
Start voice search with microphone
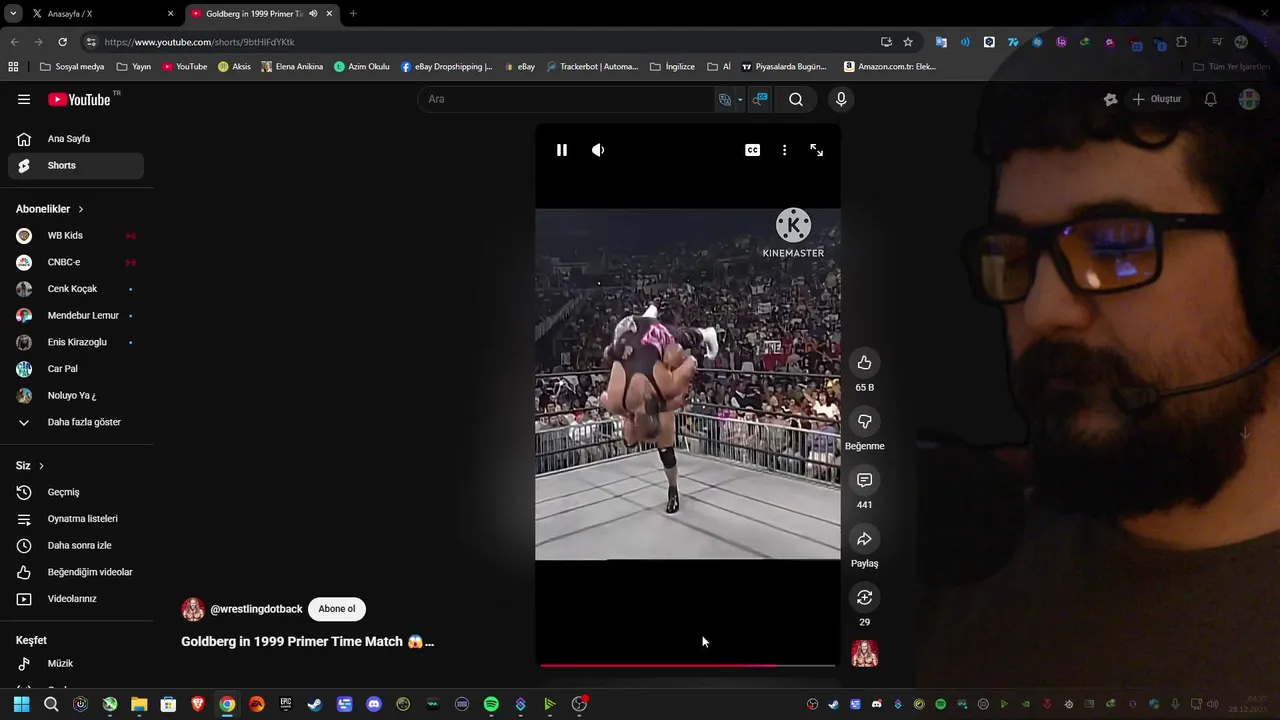pyautogui.click(x=841, y=99)
